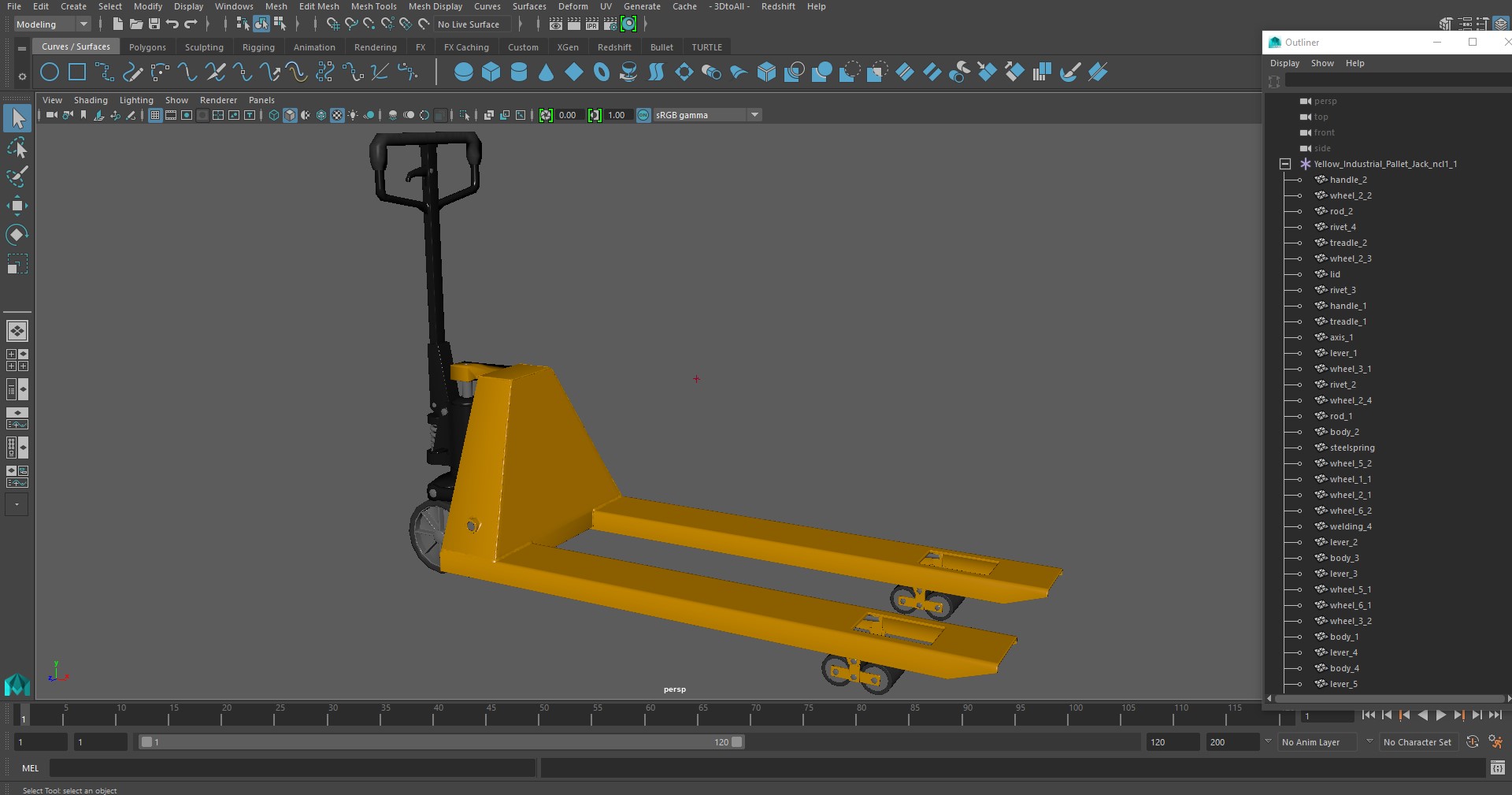The width and height of the screenshot is (1512, 795).
Task: Activate the Select tool arrow
Action: point(17,119)
